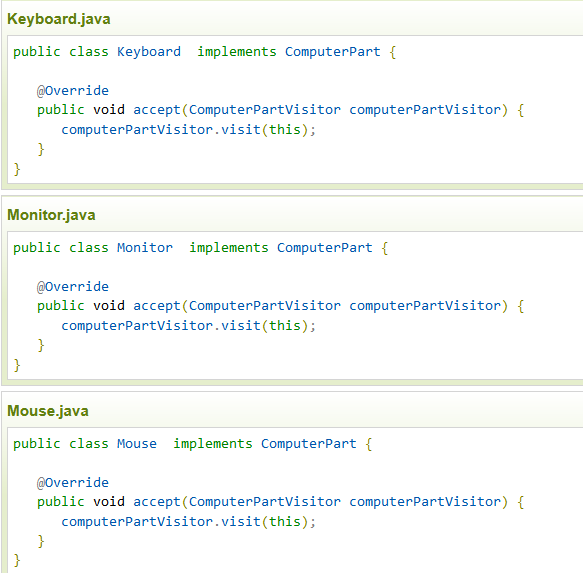Viewport: 583px width, 573px height.
Task: Click class name Mouse in its declaration
Action: 137,444
